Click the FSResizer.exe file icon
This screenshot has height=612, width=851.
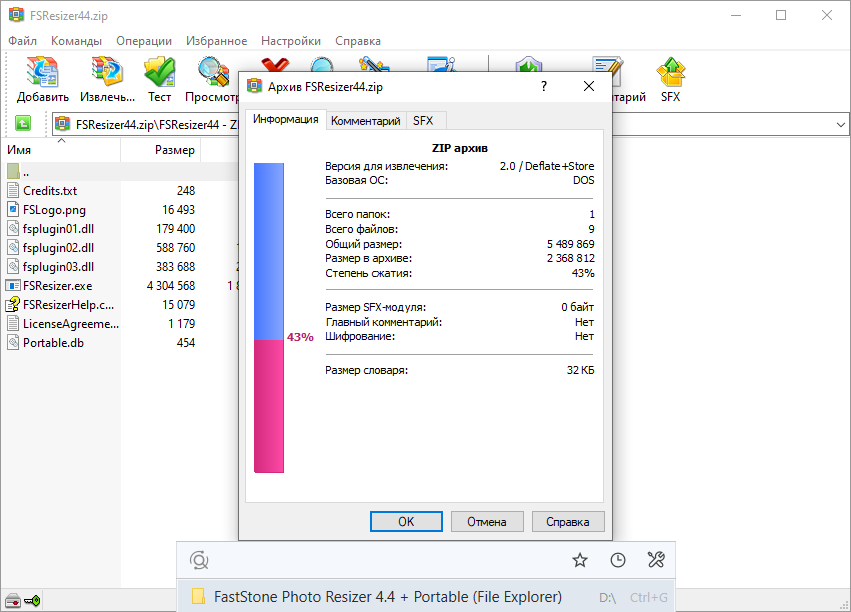13,285
